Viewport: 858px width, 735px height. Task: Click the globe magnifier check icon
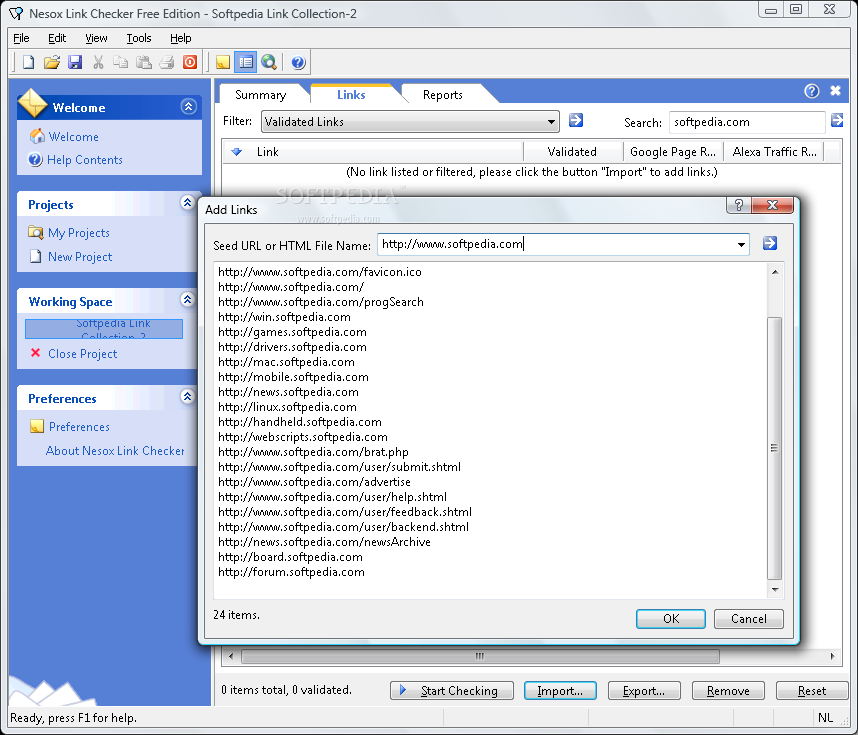(x=269, y=62)
